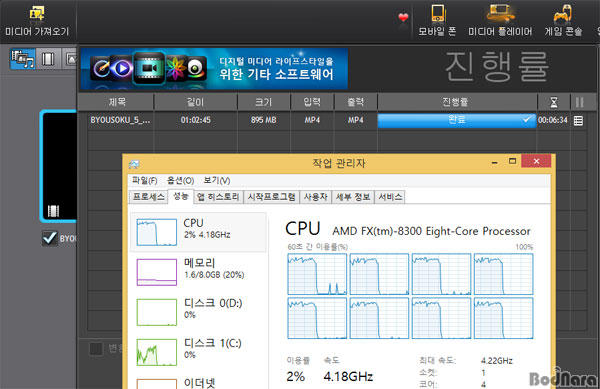Click the completed 완료 progress bar

(x=457, y=120)
